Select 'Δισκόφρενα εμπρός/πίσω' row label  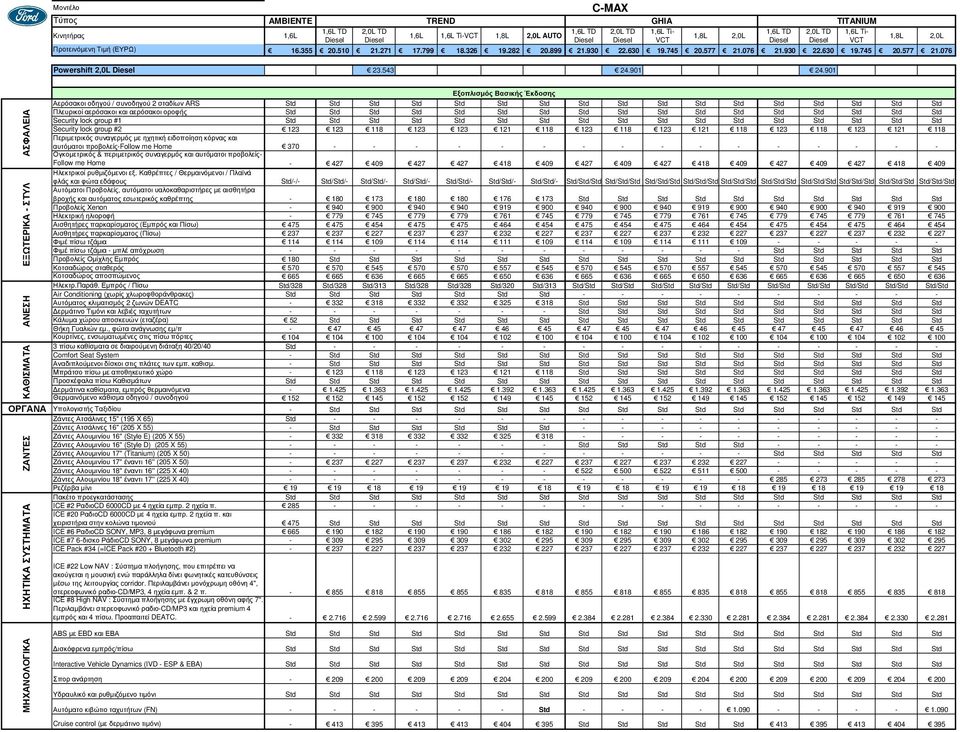click(92, 649)
